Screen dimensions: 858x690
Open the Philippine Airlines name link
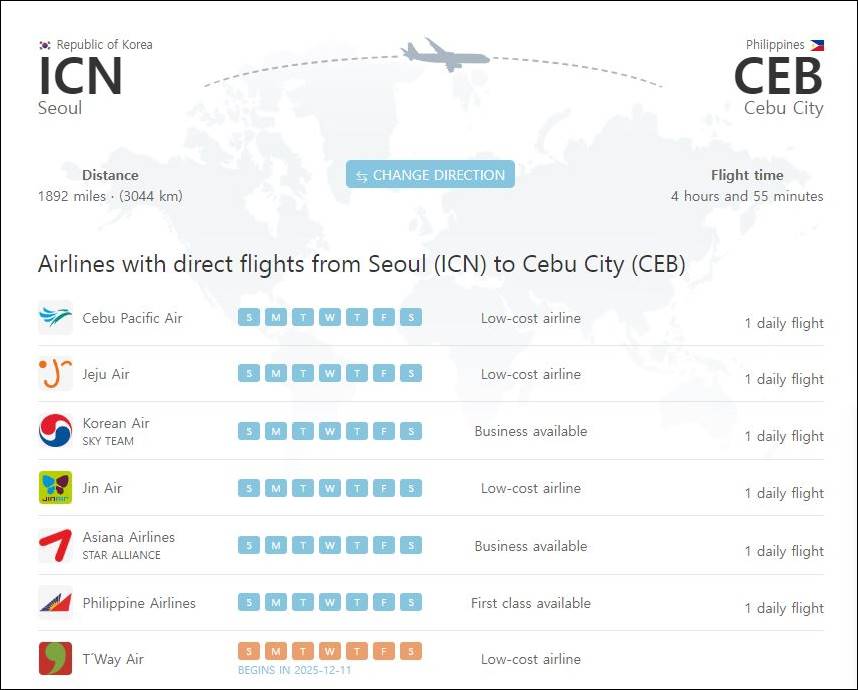pyautogui.click(x=139, y=603)
